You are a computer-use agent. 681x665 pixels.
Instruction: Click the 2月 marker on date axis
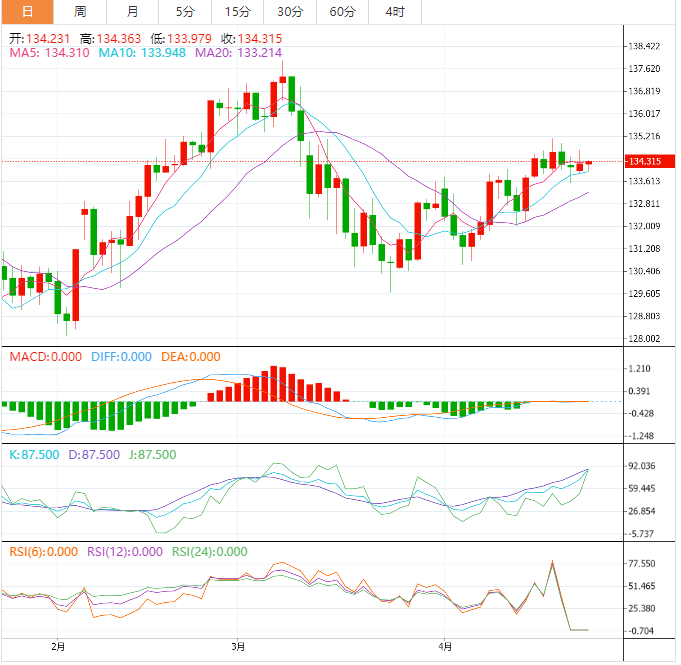click(58, 647)
